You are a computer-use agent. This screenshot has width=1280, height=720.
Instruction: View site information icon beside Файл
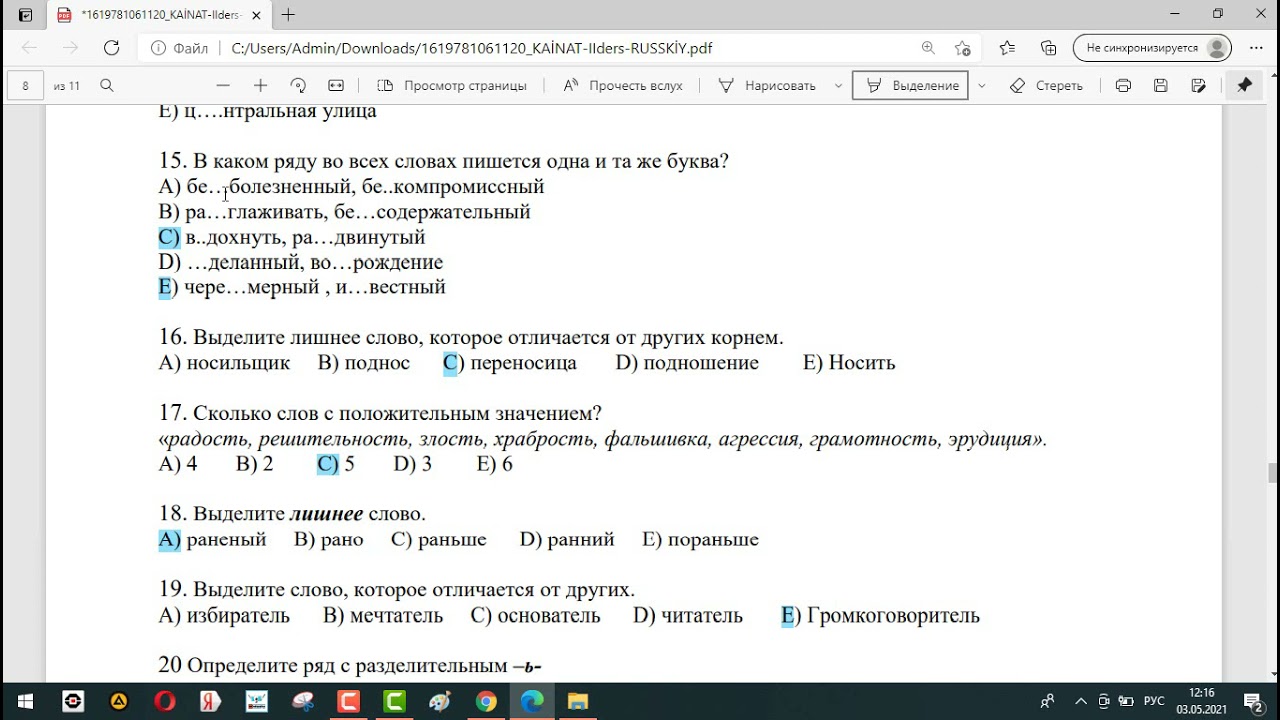(158, 48)
